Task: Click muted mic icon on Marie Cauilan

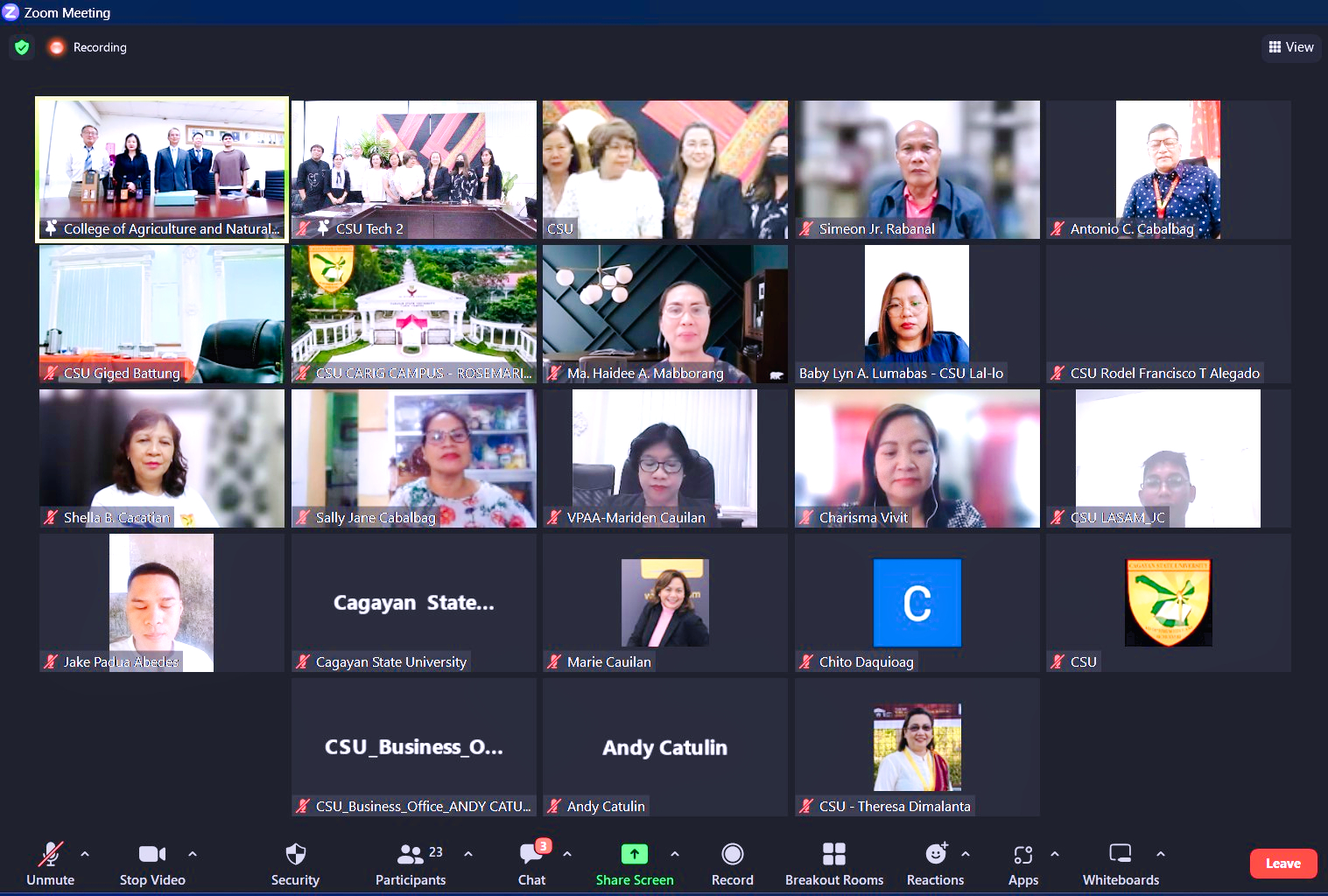Action: (x=554, y=662)
